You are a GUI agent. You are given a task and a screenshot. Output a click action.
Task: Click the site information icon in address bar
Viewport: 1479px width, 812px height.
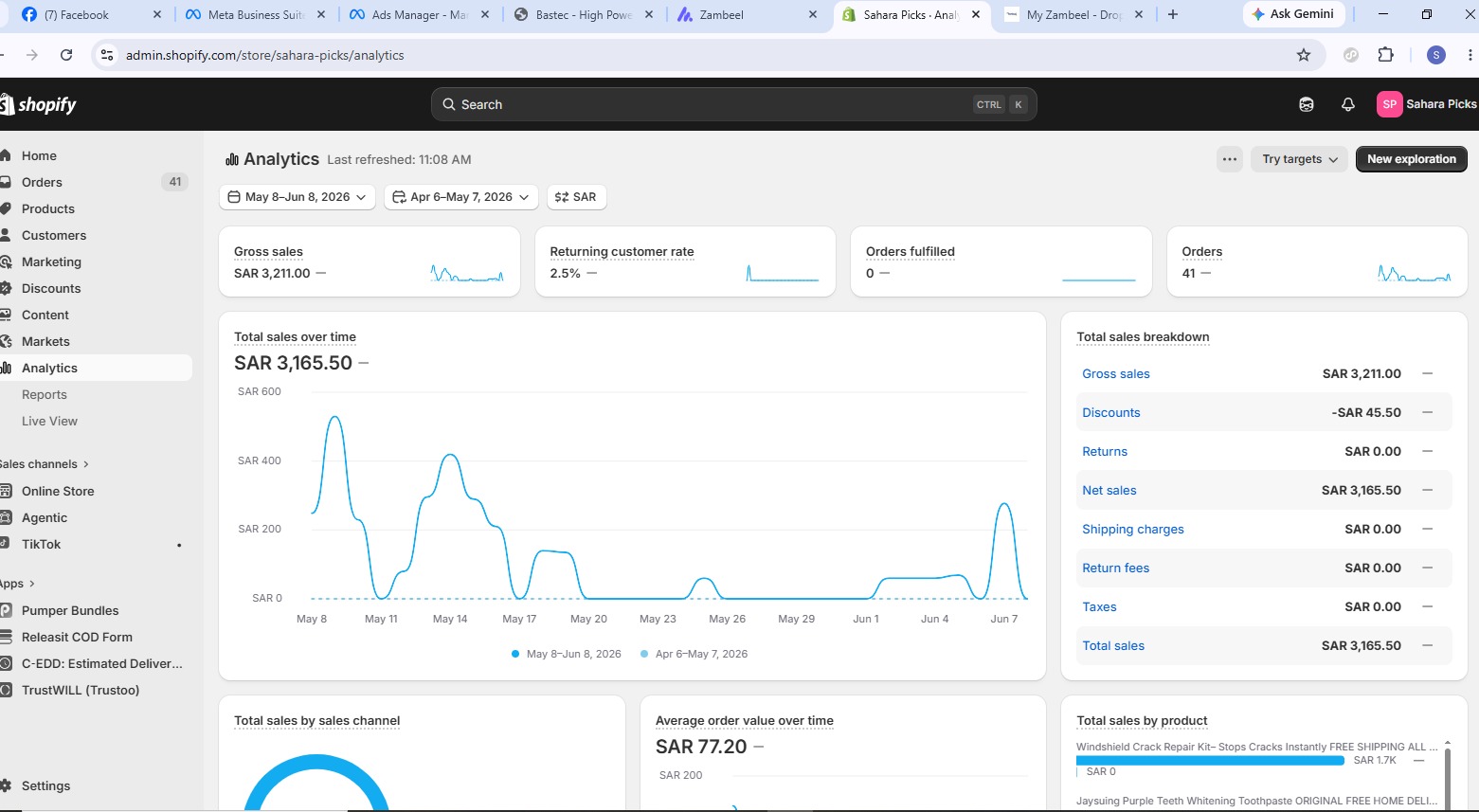107,55
